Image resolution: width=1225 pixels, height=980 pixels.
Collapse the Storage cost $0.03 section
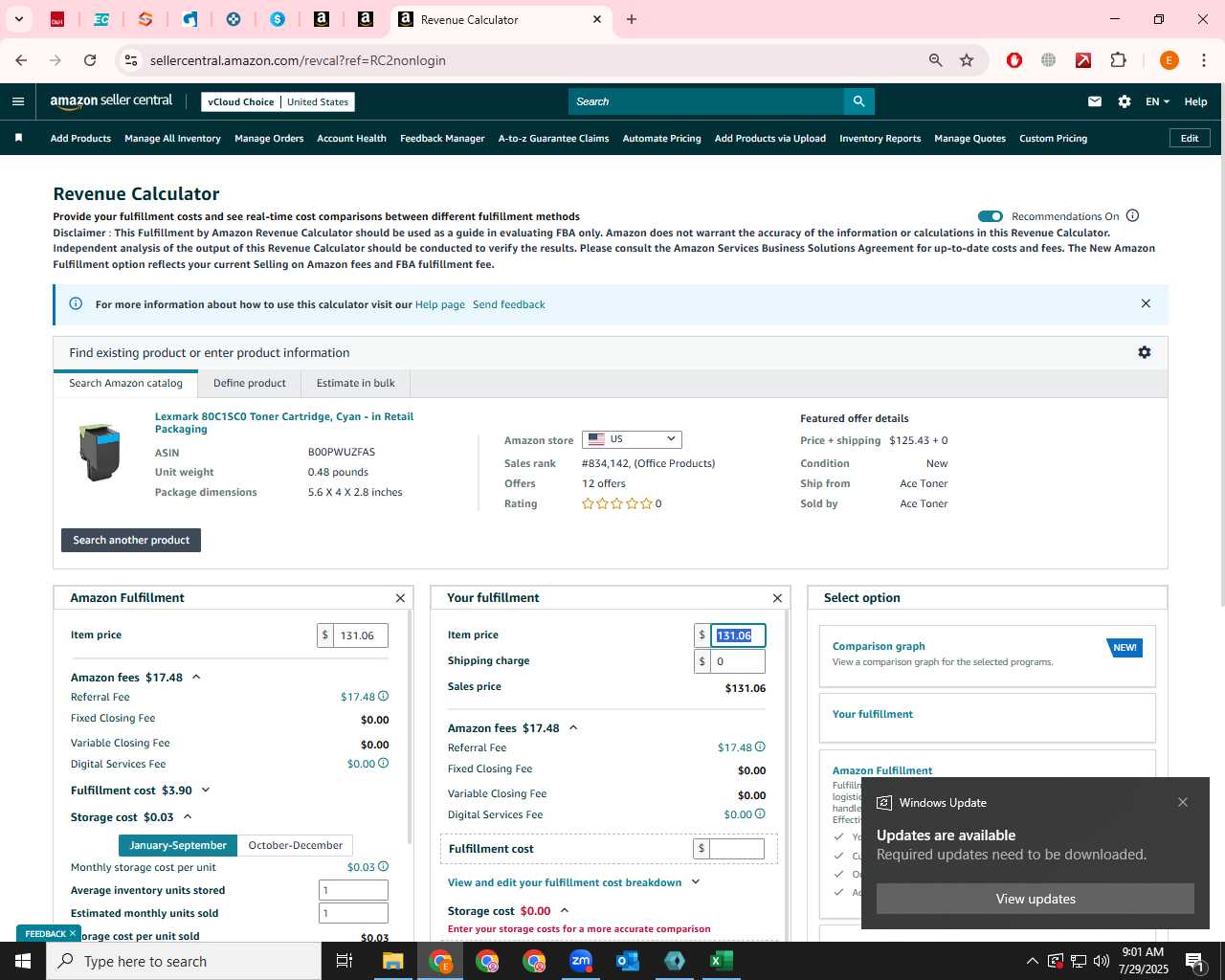coord(188,816)
